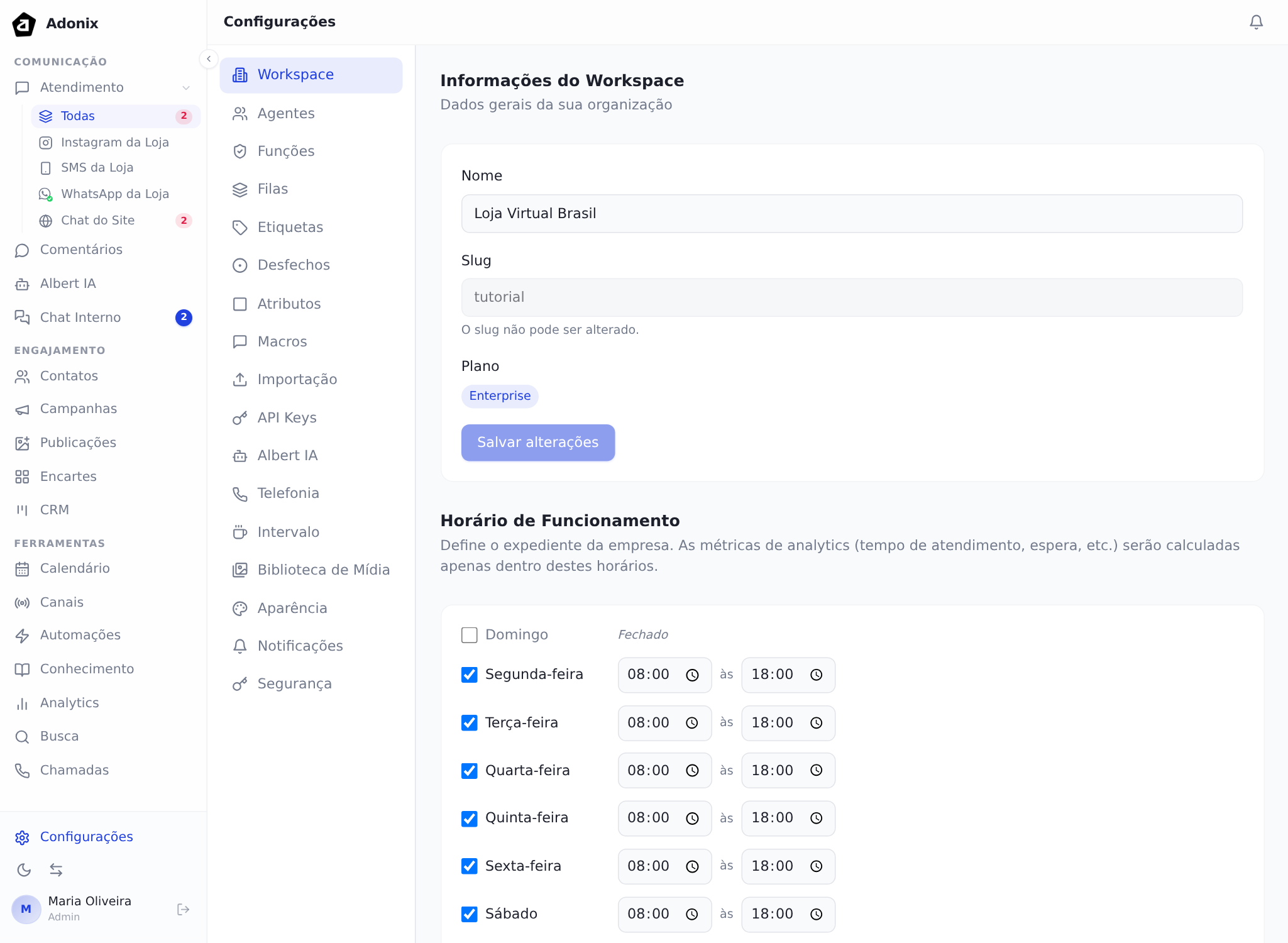Open the Calendário tool
Viewport: 1288px width, 943px height.
click(x=103, y=569)
